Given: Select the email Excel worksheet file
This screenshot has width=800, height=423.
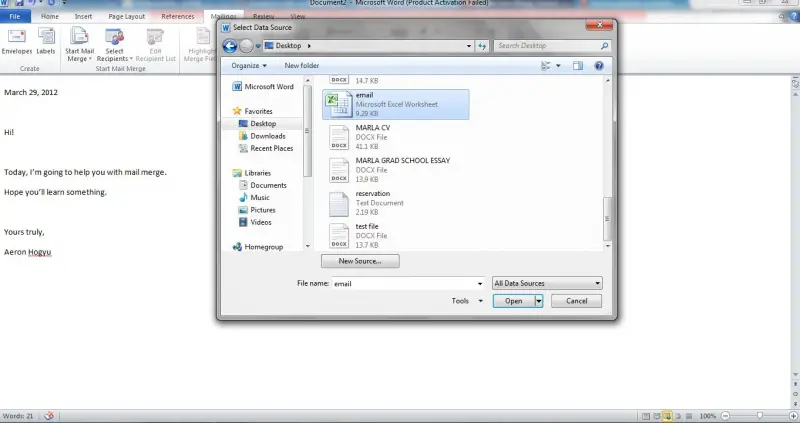Looking at the screenshot, I should (x=395, y=105).
